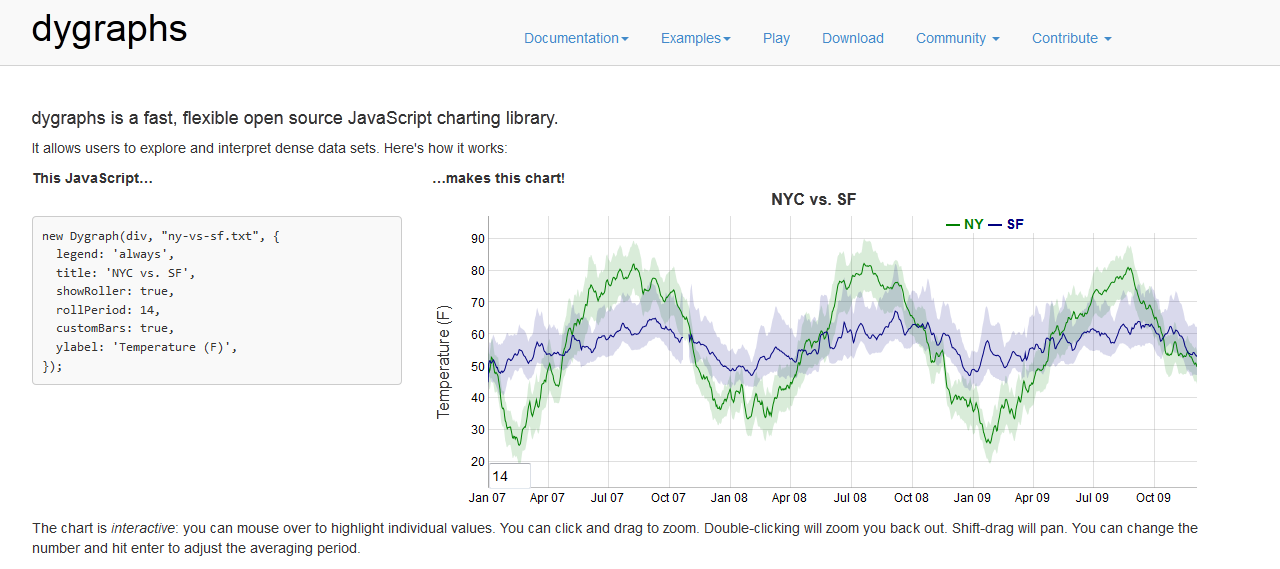
Task: Expand the Examples dropdown
Action: pos(695,38)
